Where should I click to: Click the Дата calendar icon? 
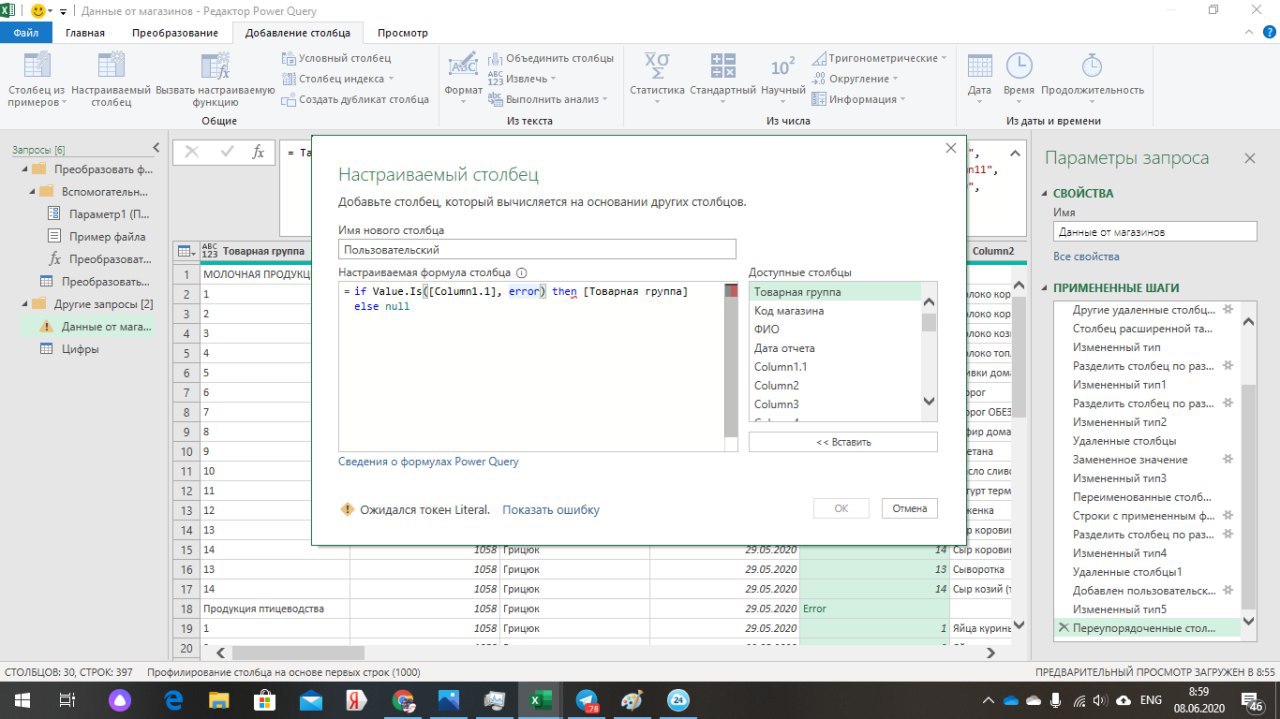(980, 66)
